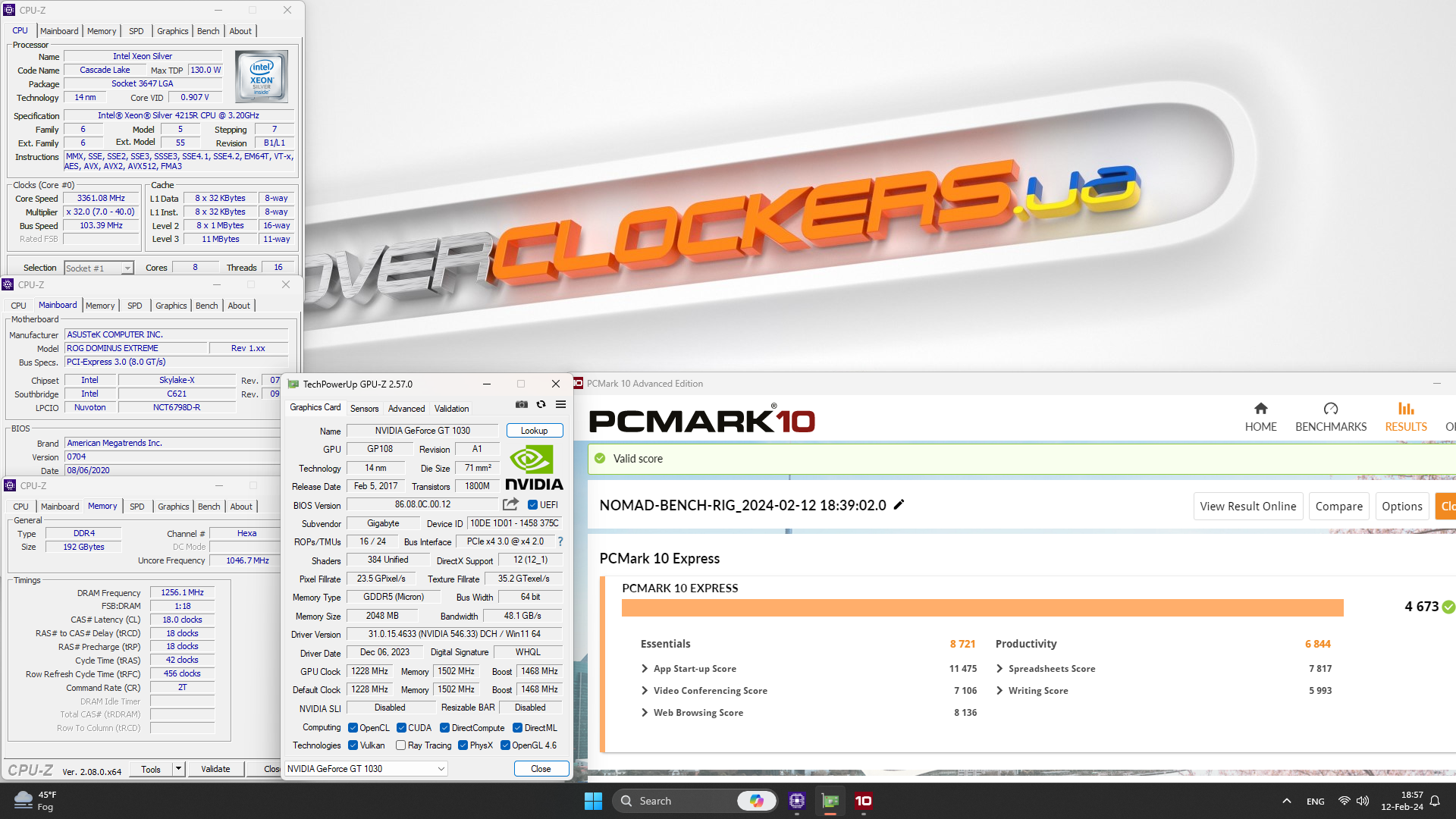Image resolution: width=1456 pixels, height=819 pixels.
Task: Open the weather widget showing 45°F Fog
Action: coord(36,801)
